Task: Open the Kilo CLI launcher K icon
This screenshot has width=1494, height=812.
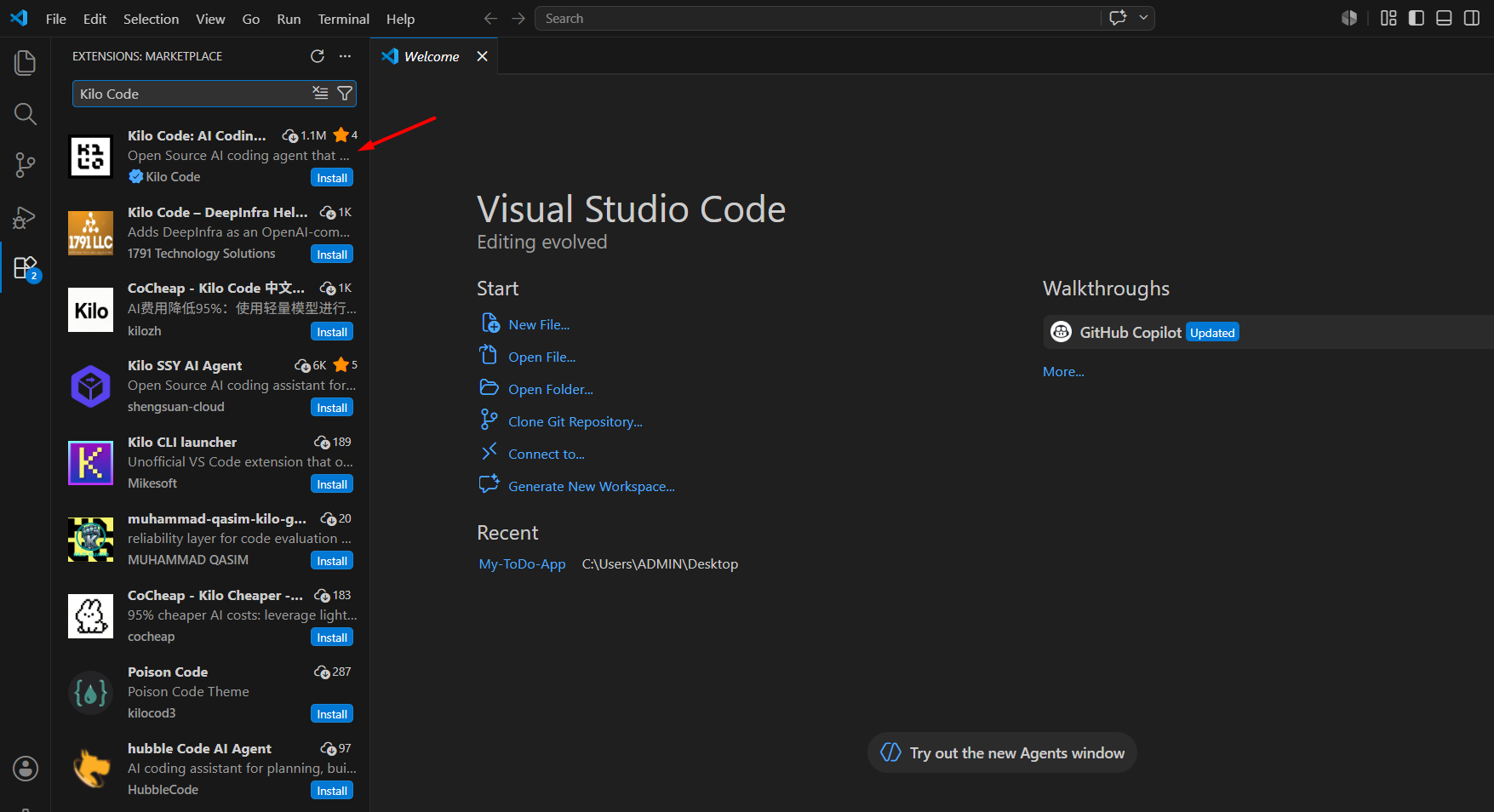Action: (x=90, y=463)
